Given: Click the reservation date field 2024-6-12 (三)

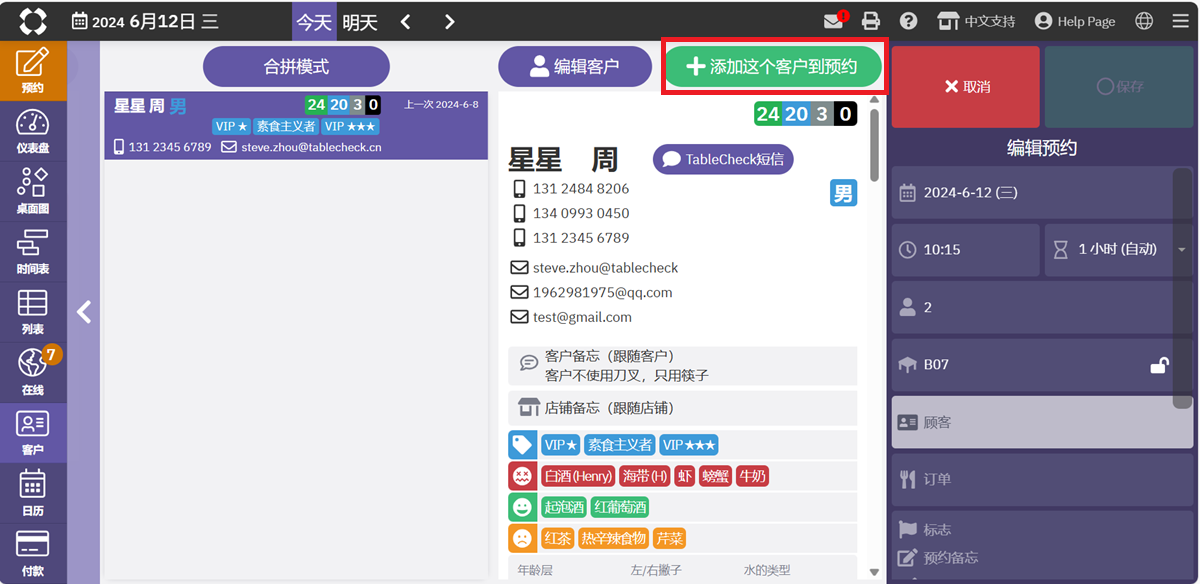Looking at the screenshot, I should 1041,192.
